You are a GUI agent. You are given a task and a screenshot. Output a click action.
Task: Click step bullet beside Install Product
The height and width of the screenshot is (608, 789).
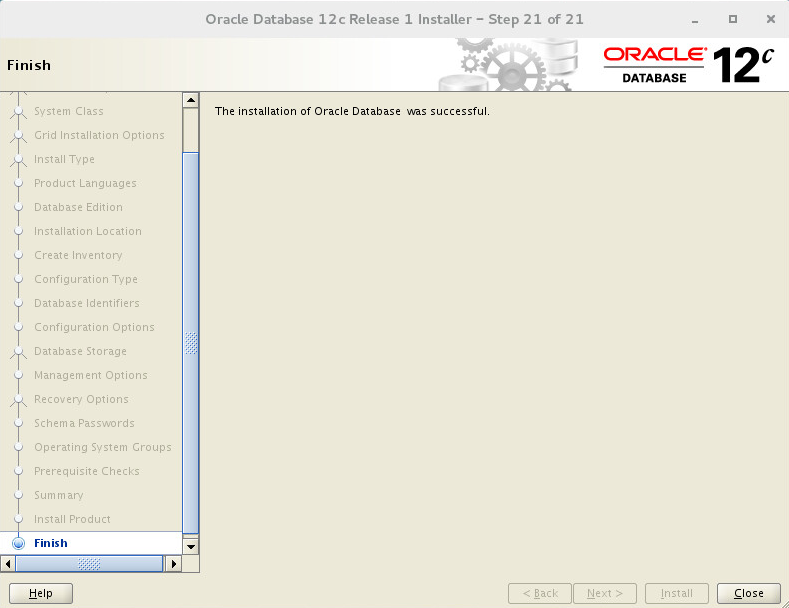click(x=19, y=519)
